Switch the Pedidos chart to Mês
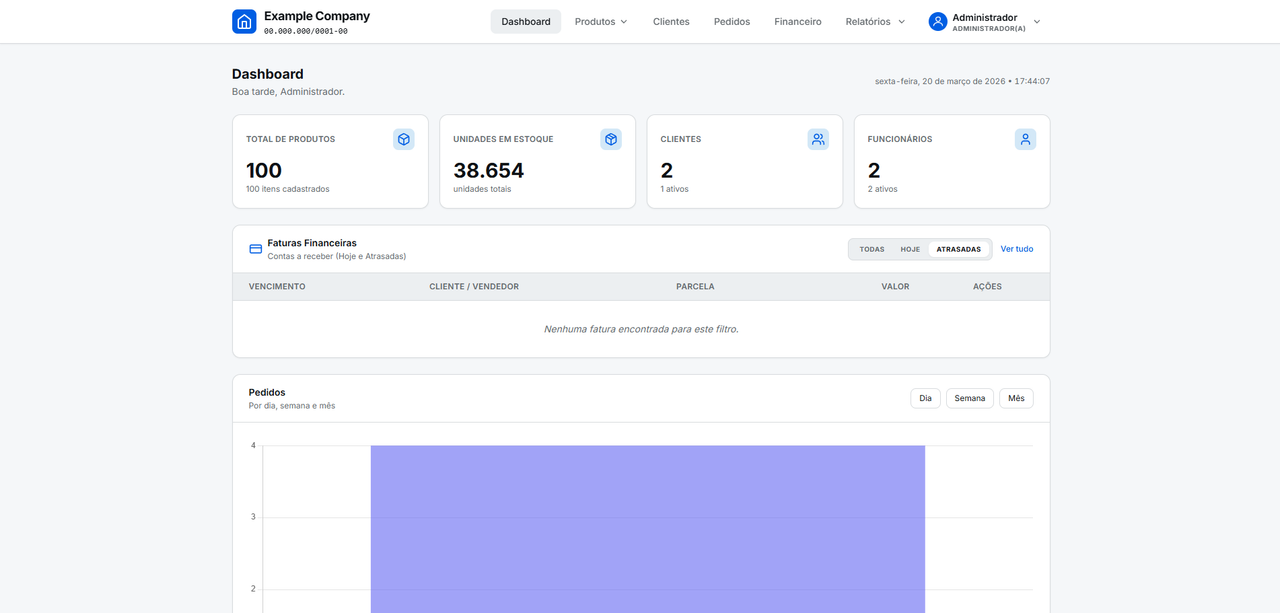 click(1016, 398)
